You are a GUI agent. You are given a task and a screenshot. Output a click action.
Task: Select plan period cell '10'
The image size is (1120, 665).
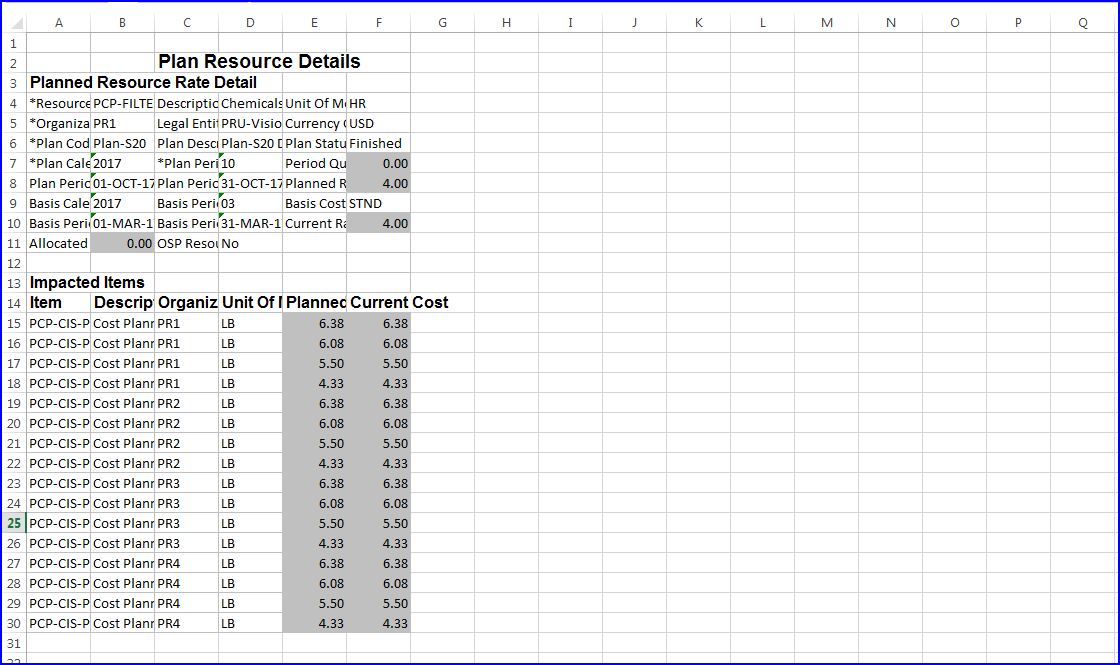(251, 163)
